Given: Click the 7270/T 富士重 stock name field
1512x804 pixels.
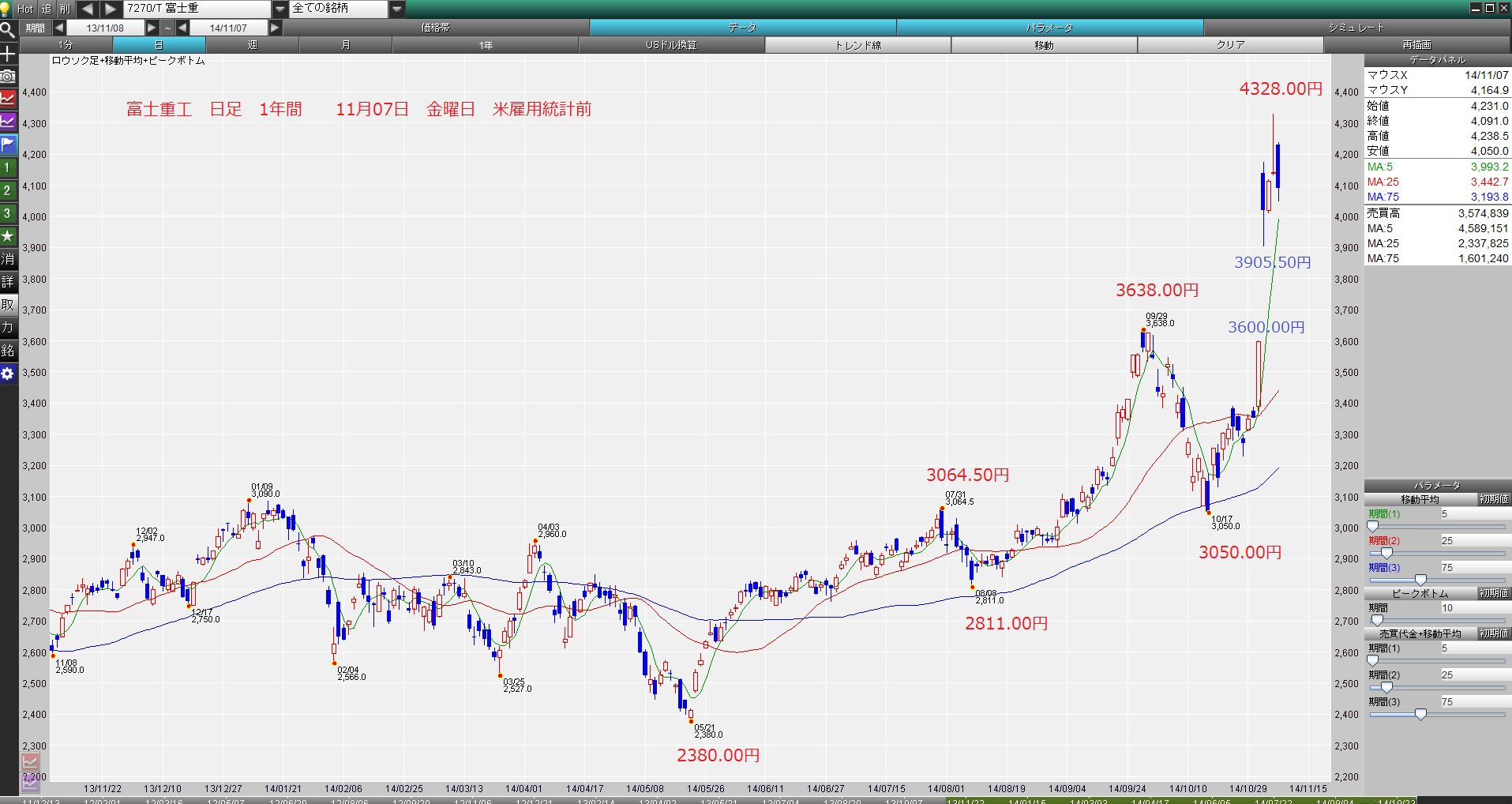Looking at the screenshot, I should (197, 9).
